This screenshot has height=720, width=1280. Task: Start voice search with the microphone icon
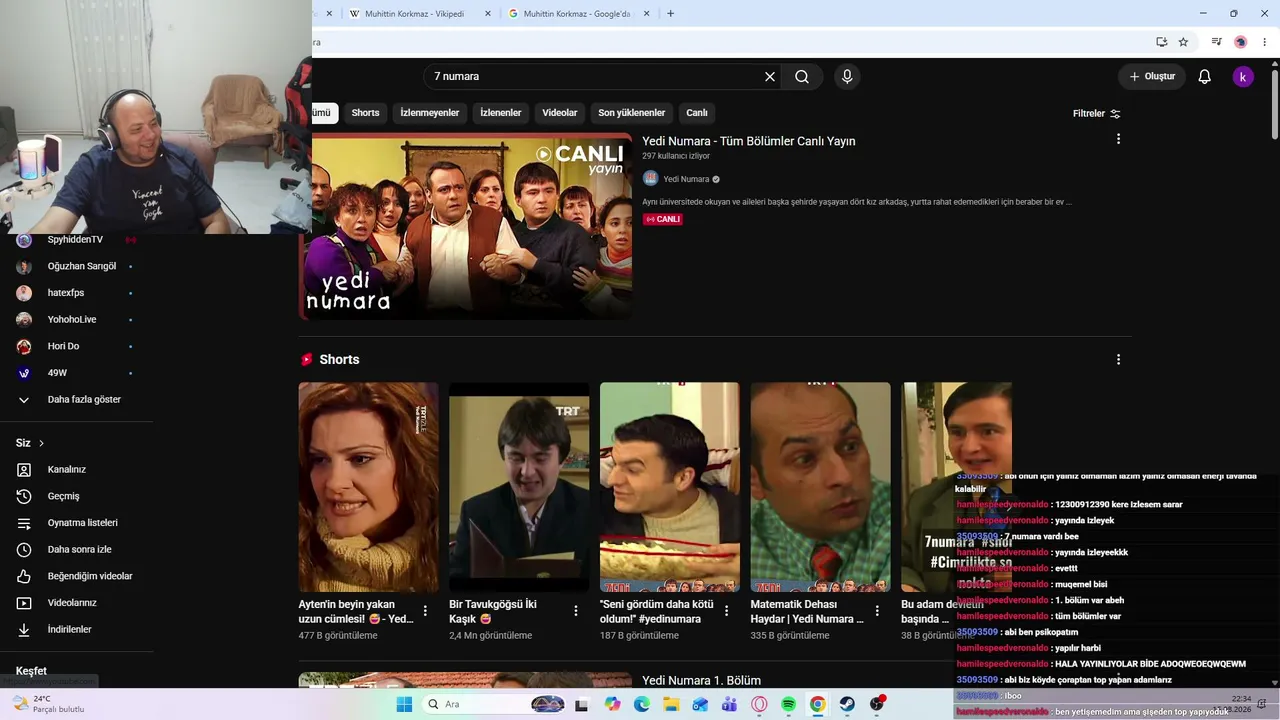847,77
